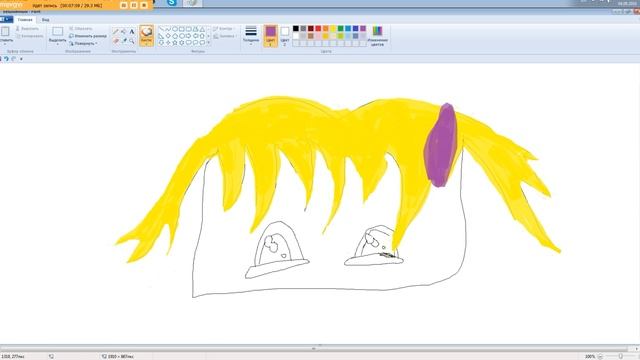The image size is (640, 360).
Task: Click the Paste clipboard icon
Action: (x=5, y=32)
